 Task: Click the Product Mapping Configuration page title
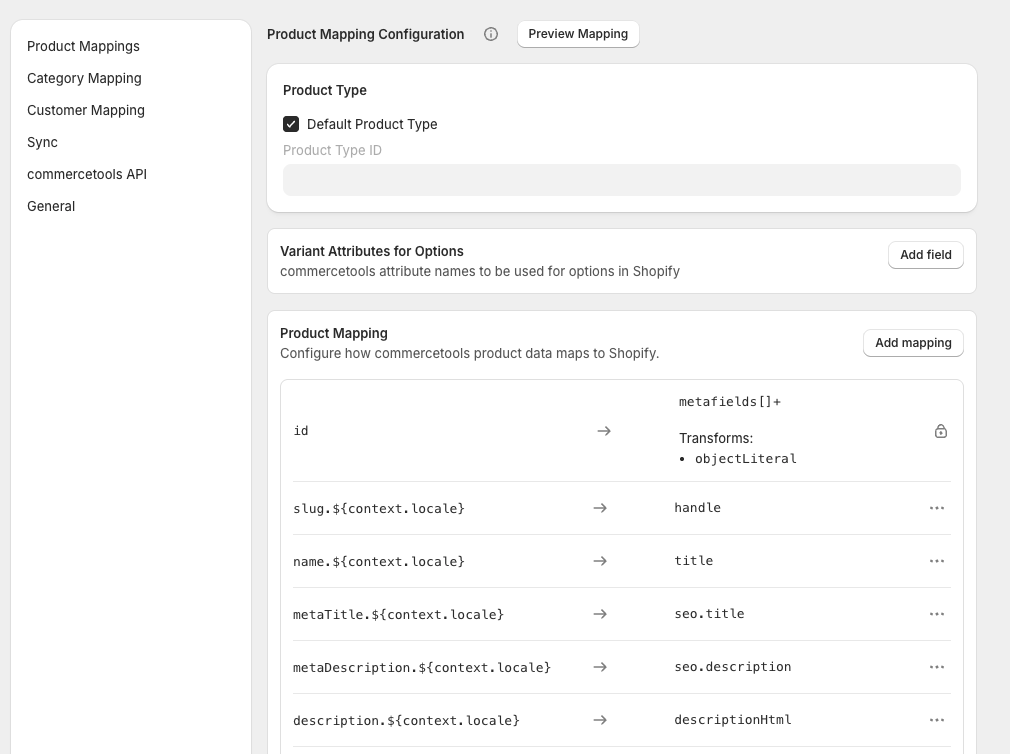(x=365, y=34)
